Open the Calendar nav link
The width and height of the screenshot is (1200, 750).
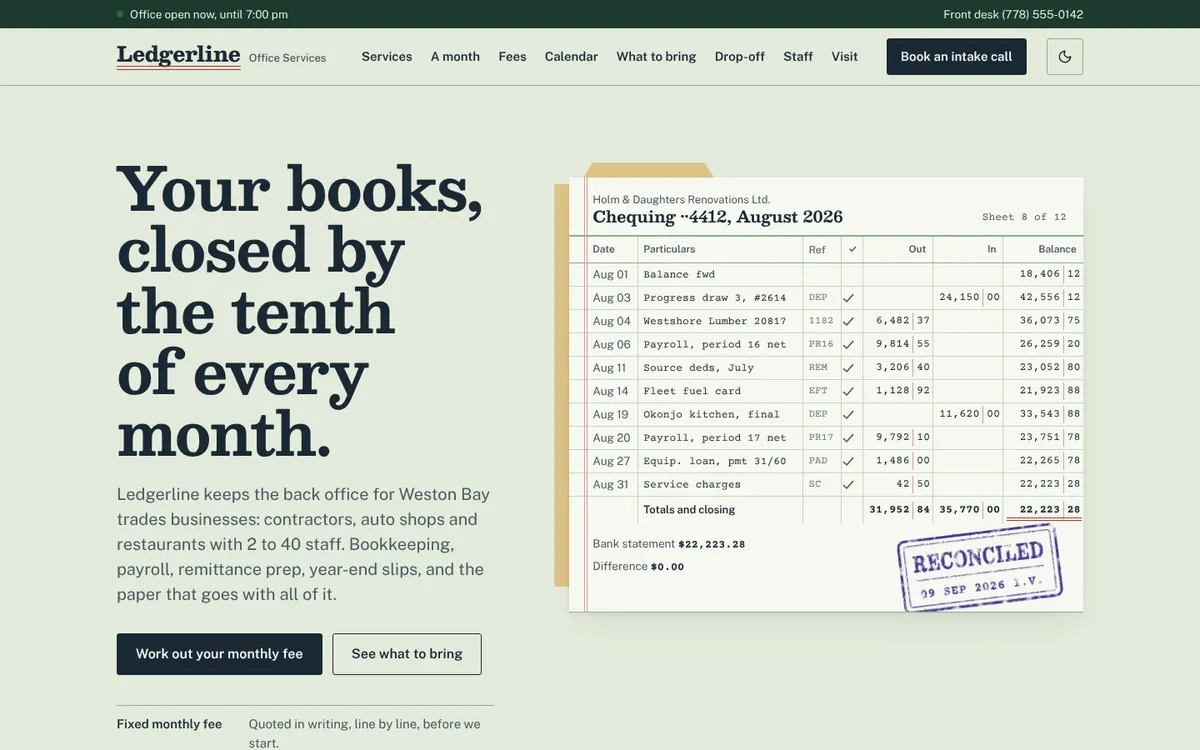(x=571, y=57)
